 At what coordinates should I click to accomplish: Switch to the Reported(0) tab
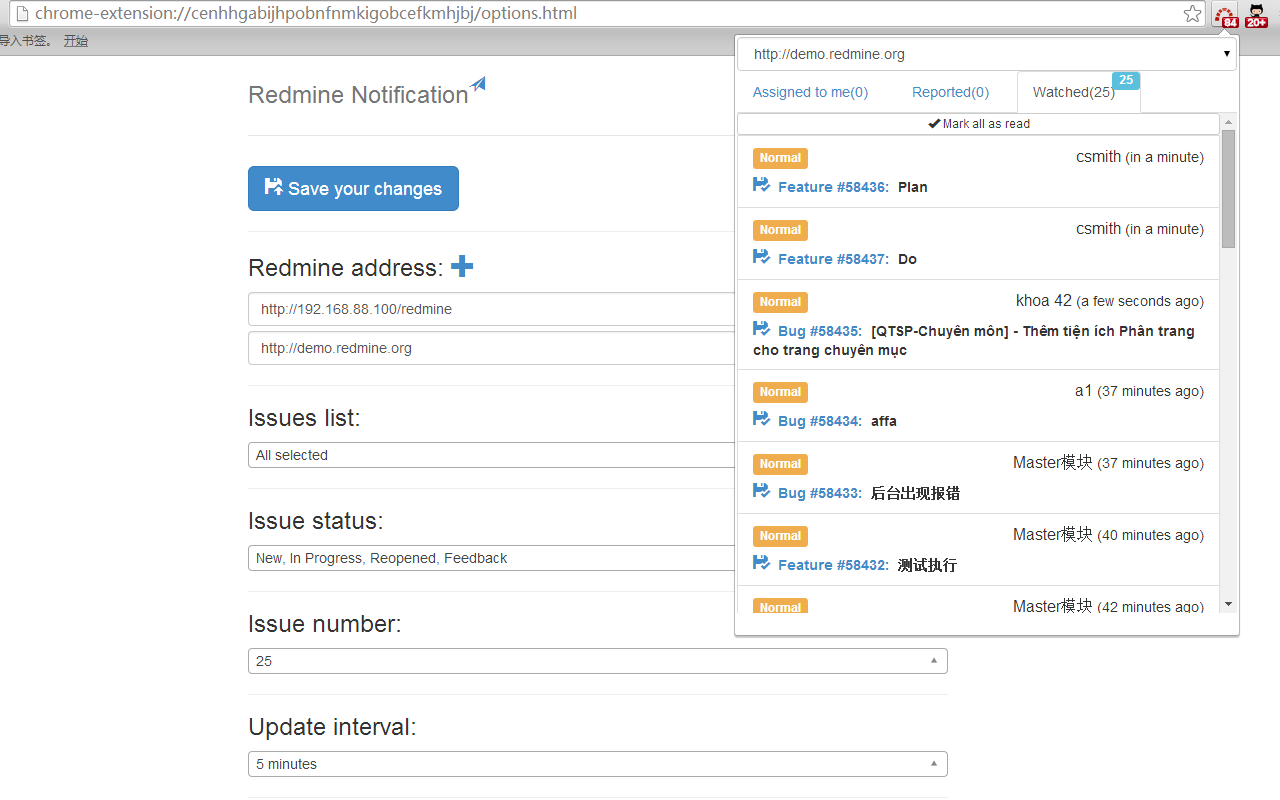pyautogui.click(x=950, y=92)
